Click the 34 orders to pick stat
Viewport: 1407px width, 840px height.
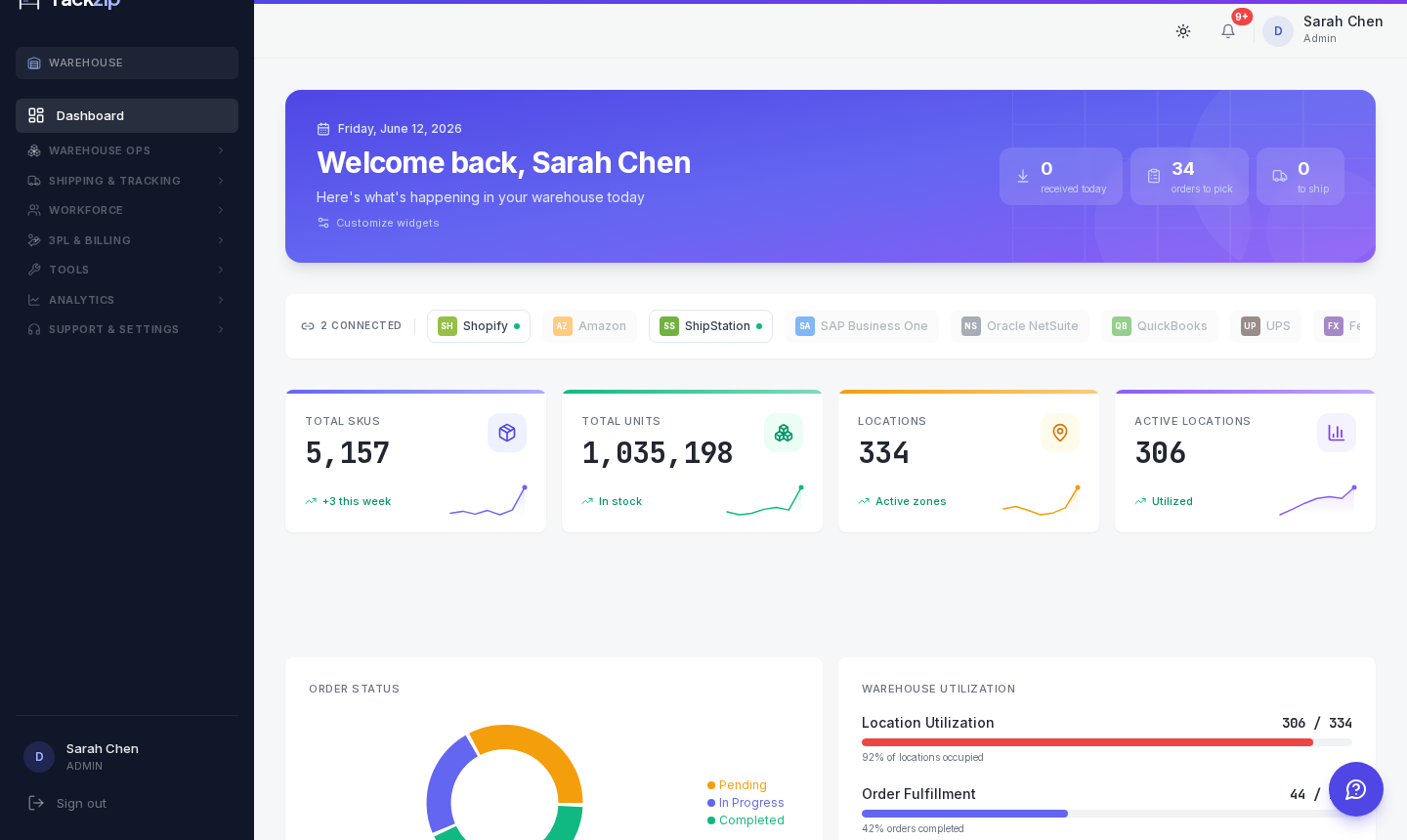coord(1189,176)
